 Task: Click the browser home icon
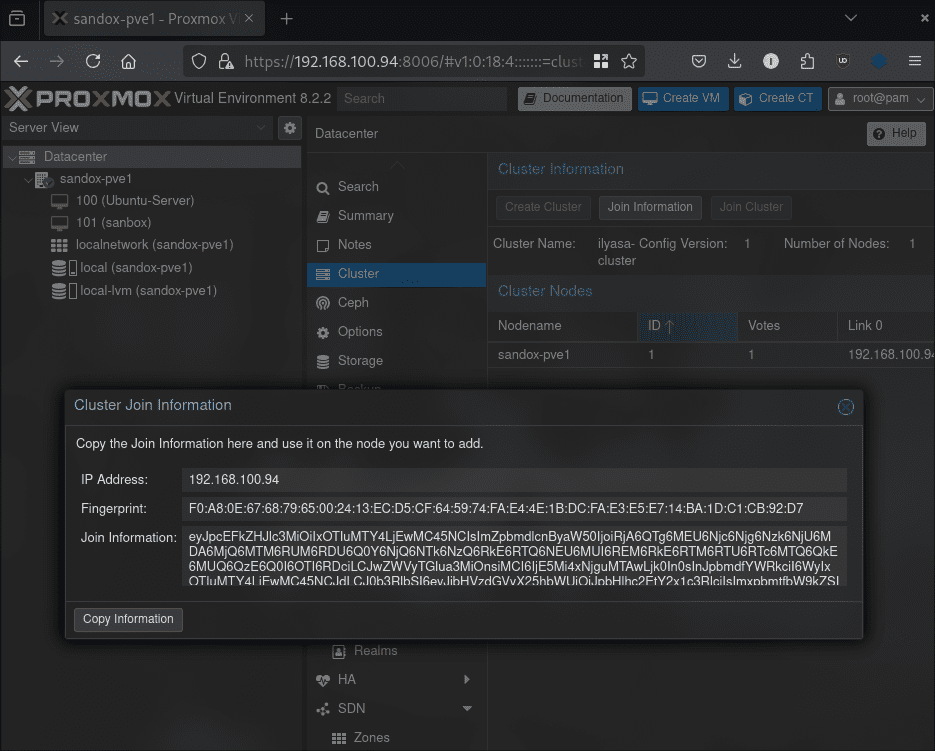pos(128,61)
